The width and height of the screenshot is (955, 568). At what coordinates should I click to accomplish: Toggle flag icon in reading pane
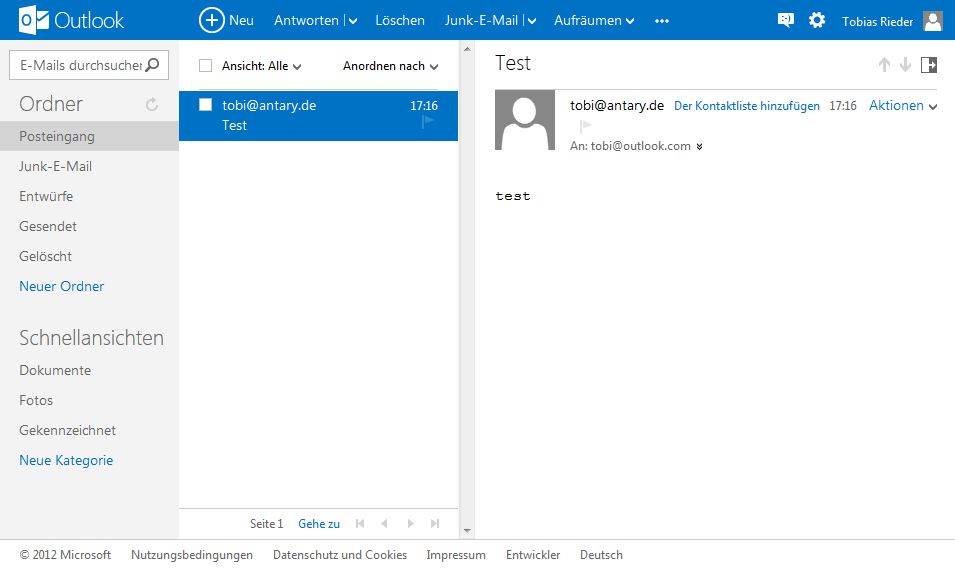(x=585, y=126)
